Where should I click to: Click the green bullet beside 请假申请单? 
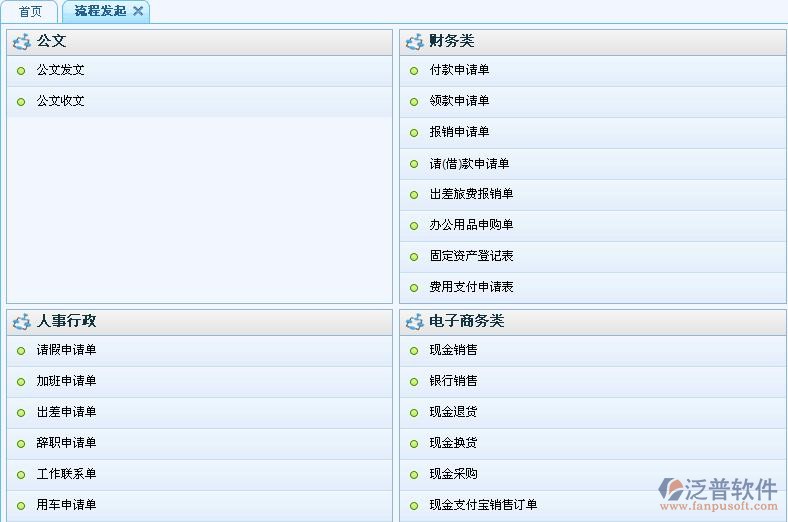(21, 351)
